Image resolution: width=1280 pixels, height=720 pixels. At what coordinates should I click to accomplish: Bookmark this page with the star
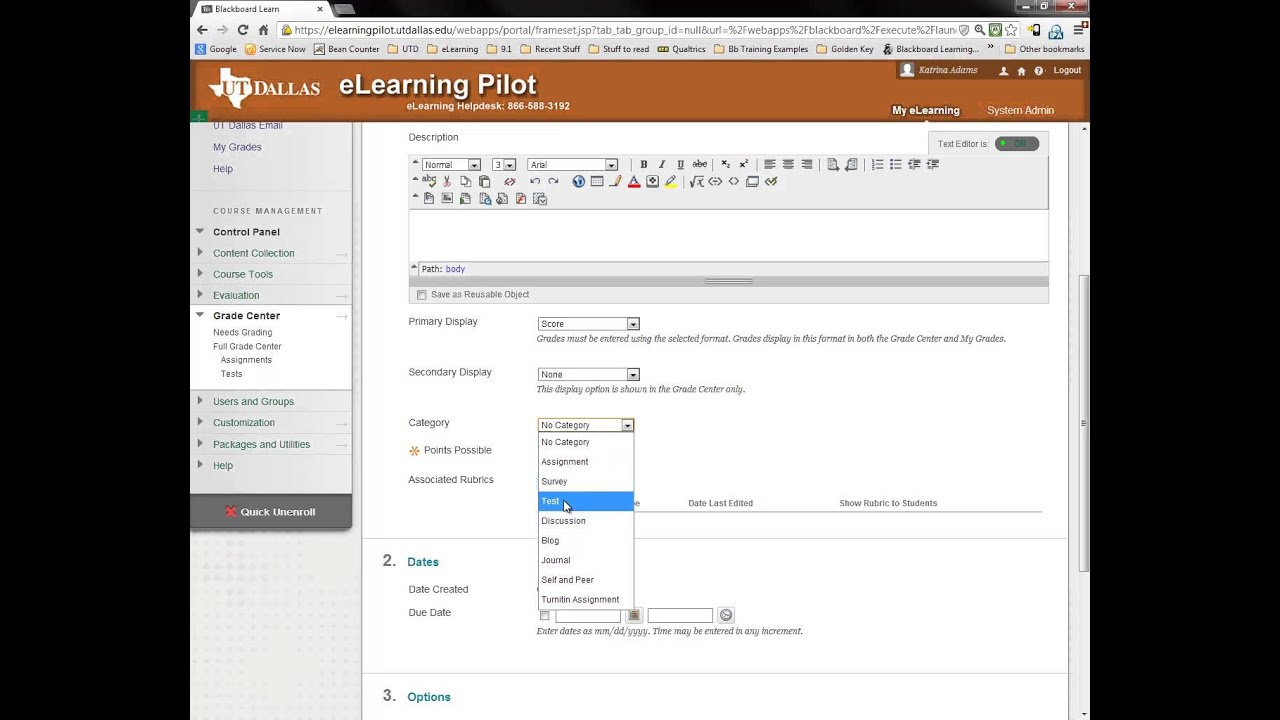[1012, 30]
